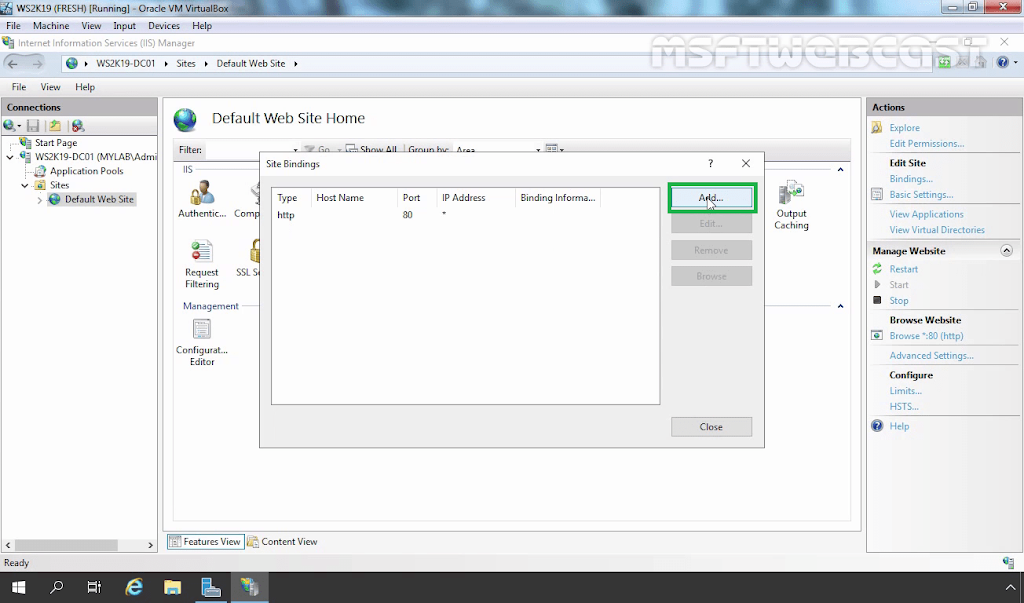
Task: Click the Restart website icon
Action: click(877, 269)
